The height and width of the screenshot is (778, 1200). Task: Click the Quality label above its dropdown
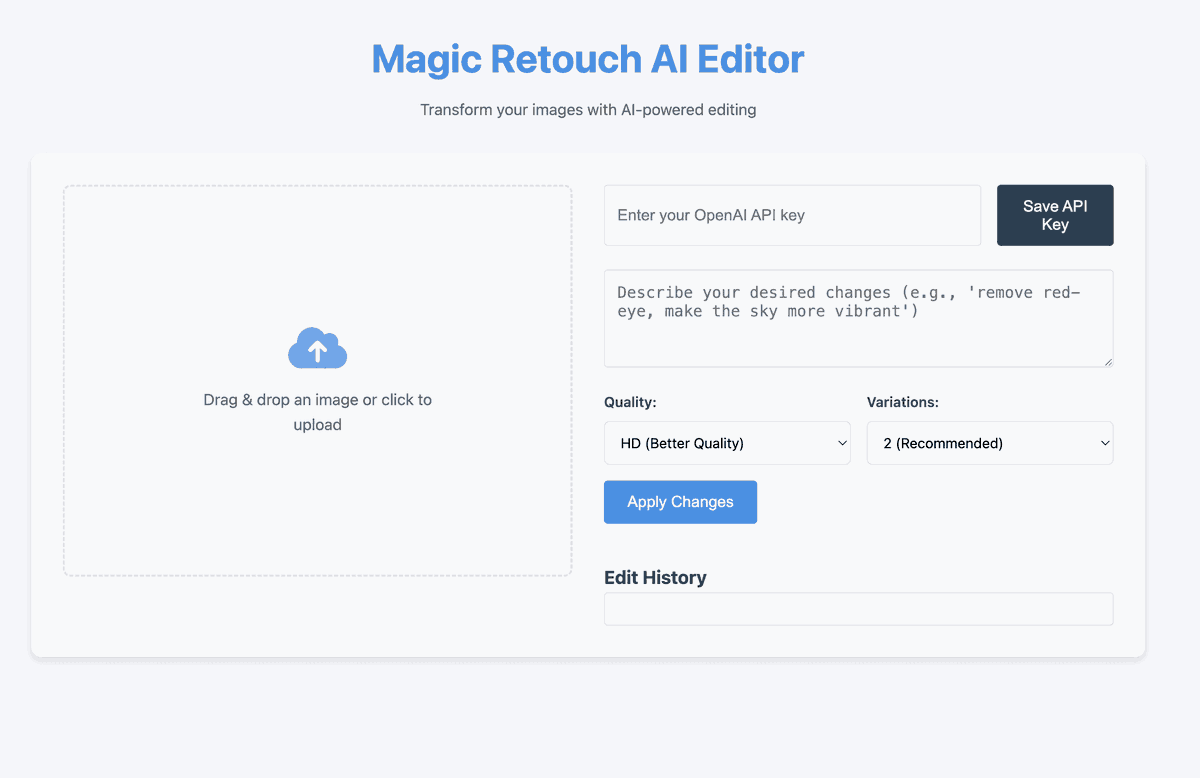pos(630,402)
